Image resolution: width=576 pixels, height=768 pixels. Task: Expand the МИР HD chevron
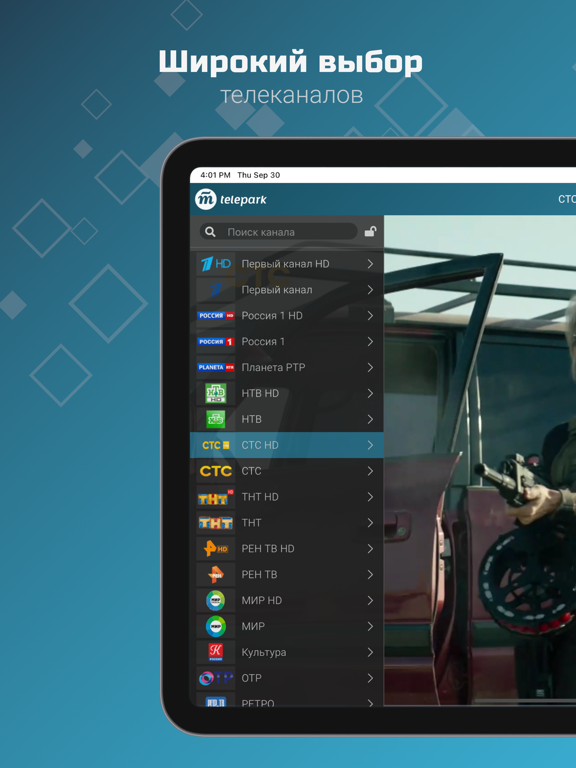[370, 600]
